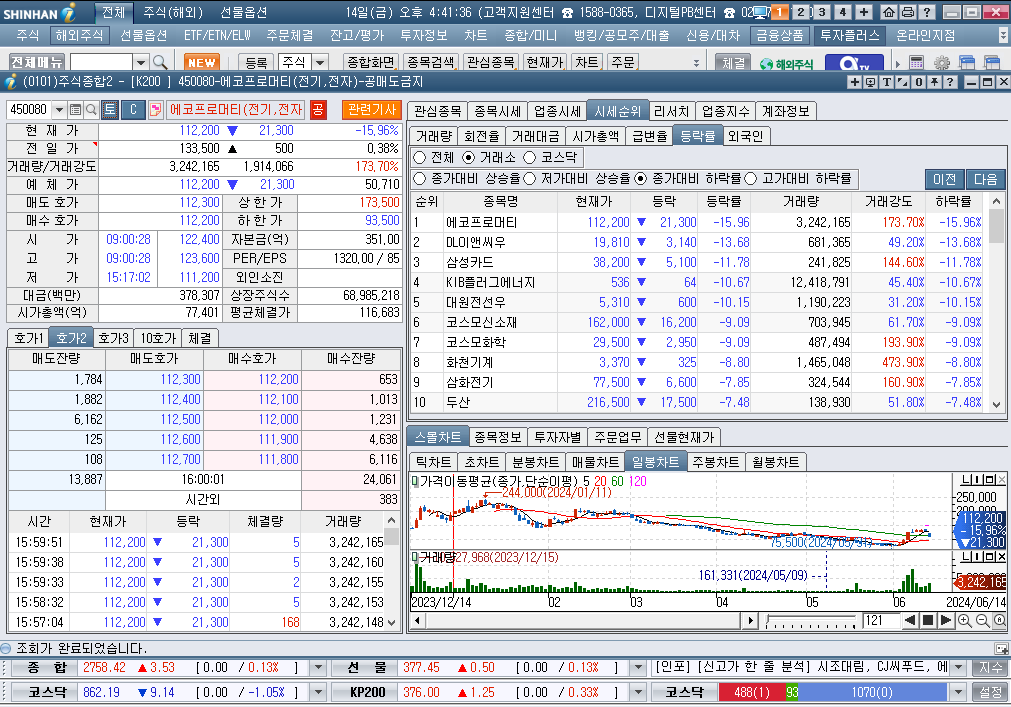Click the magnifier search icon beside menu search box
Viewport: 1011px width, 707px height.
point(160,62)
